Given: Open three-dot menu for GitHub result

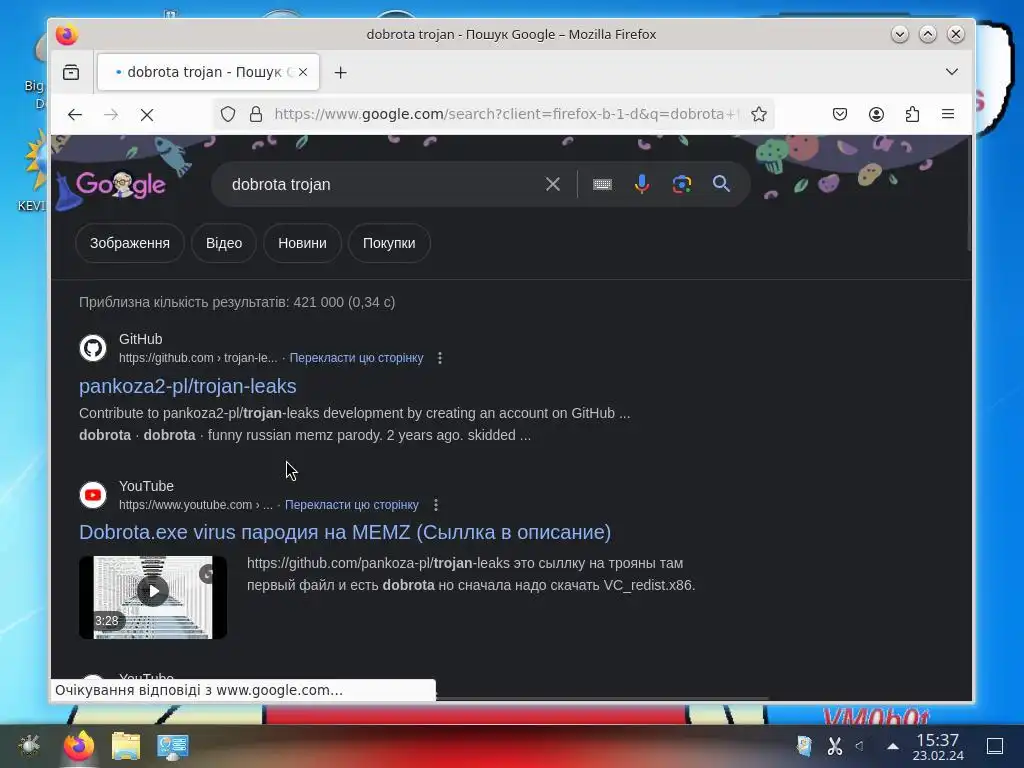Looking at the screenshot, I should point(440,358).
